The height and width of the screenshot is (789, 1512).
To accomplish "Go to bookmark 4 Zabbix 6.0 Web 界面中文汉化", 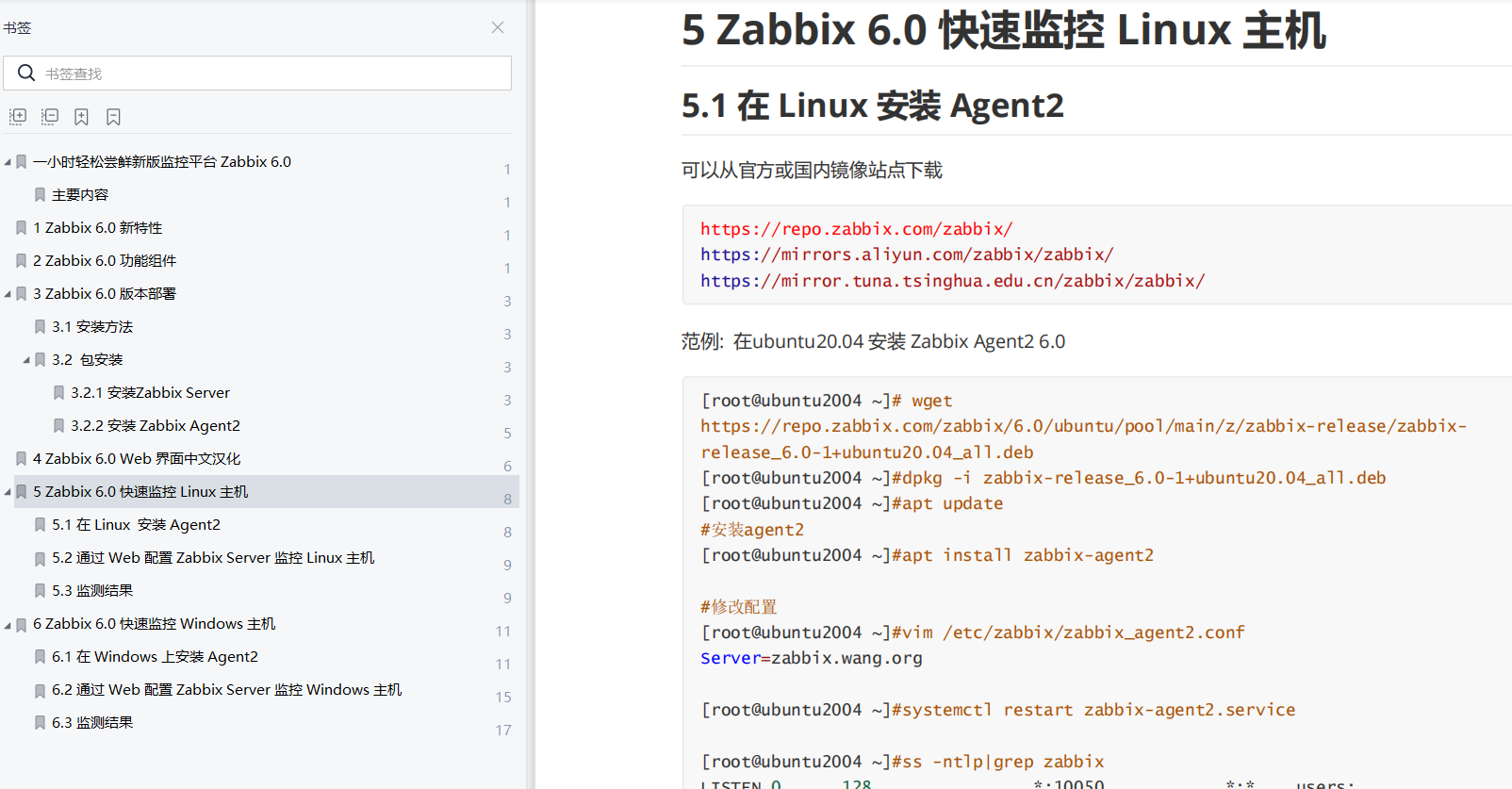I will (x=137, y=459).
